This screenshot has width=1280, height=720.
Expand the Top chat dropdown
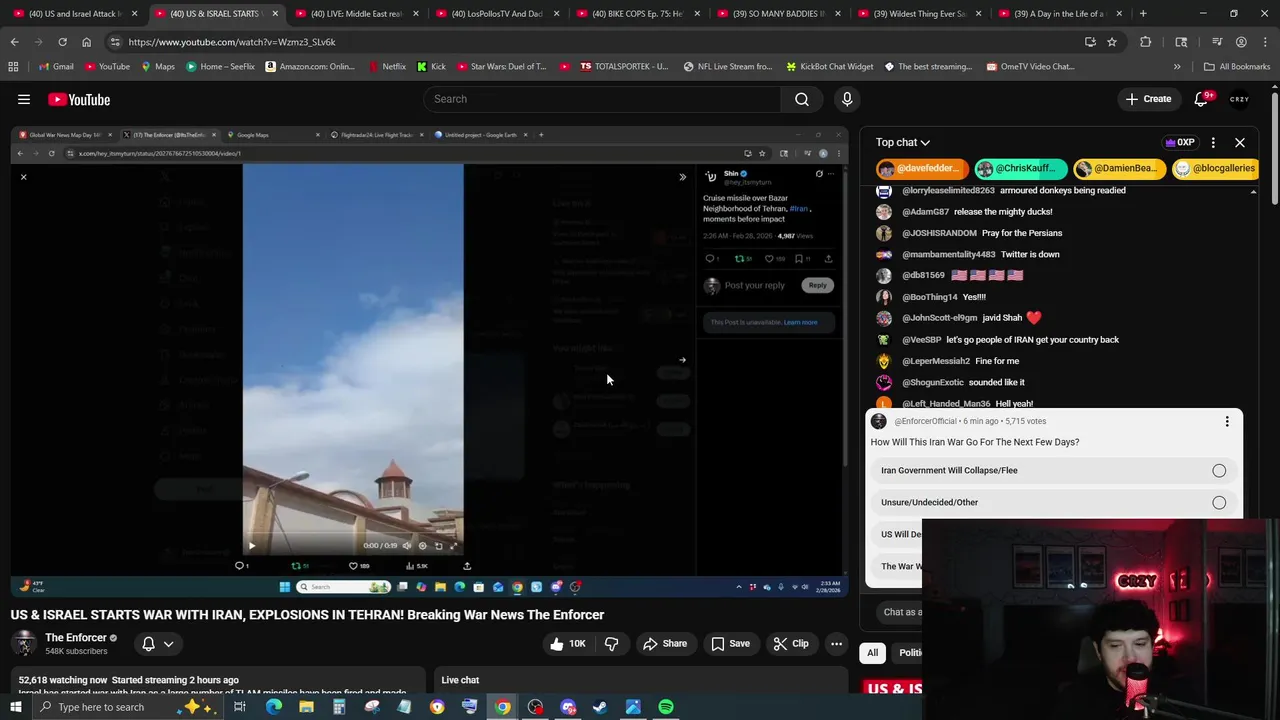tap(903, 143)
